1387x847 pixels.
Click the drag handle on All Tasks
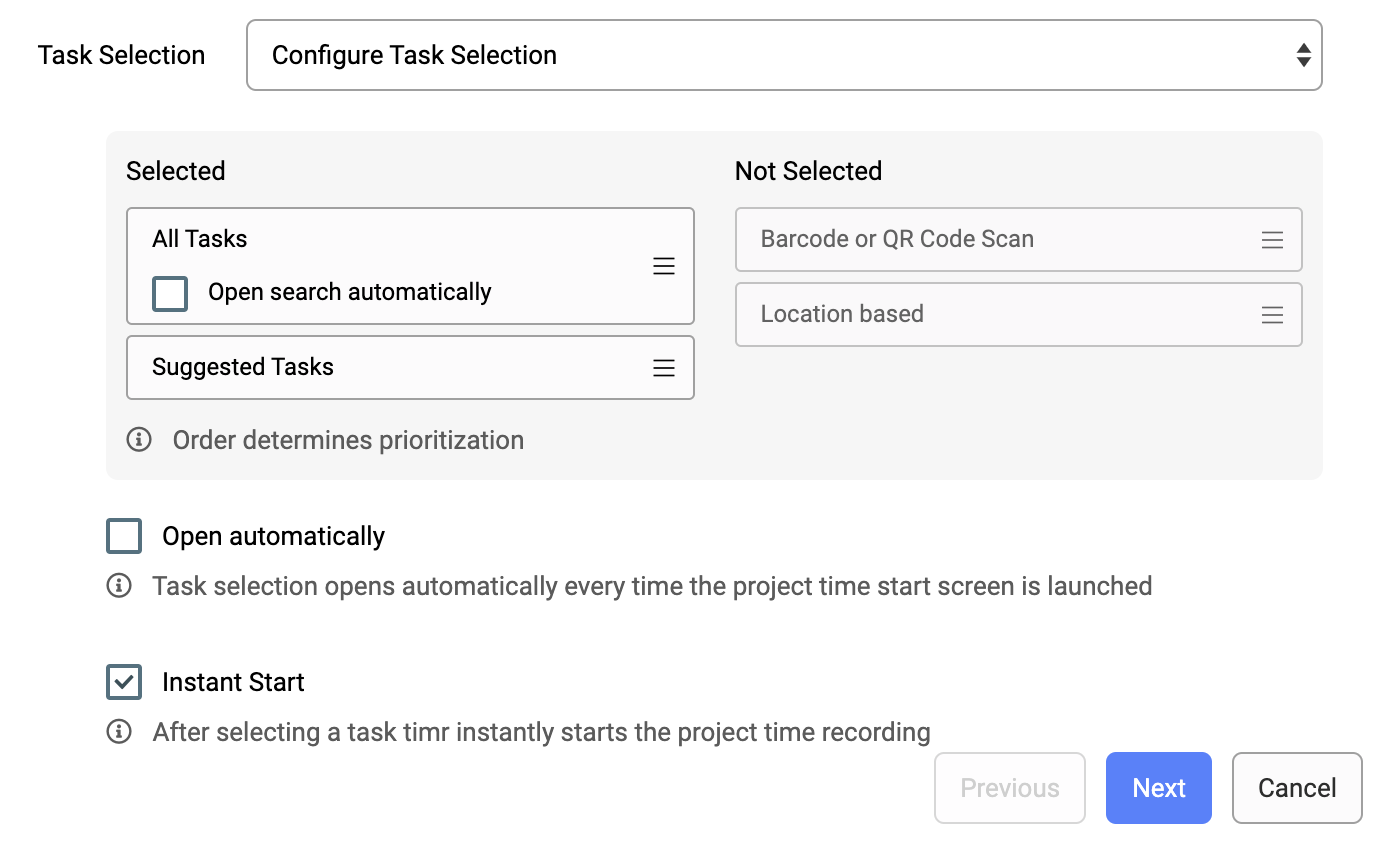pos(664,266)
